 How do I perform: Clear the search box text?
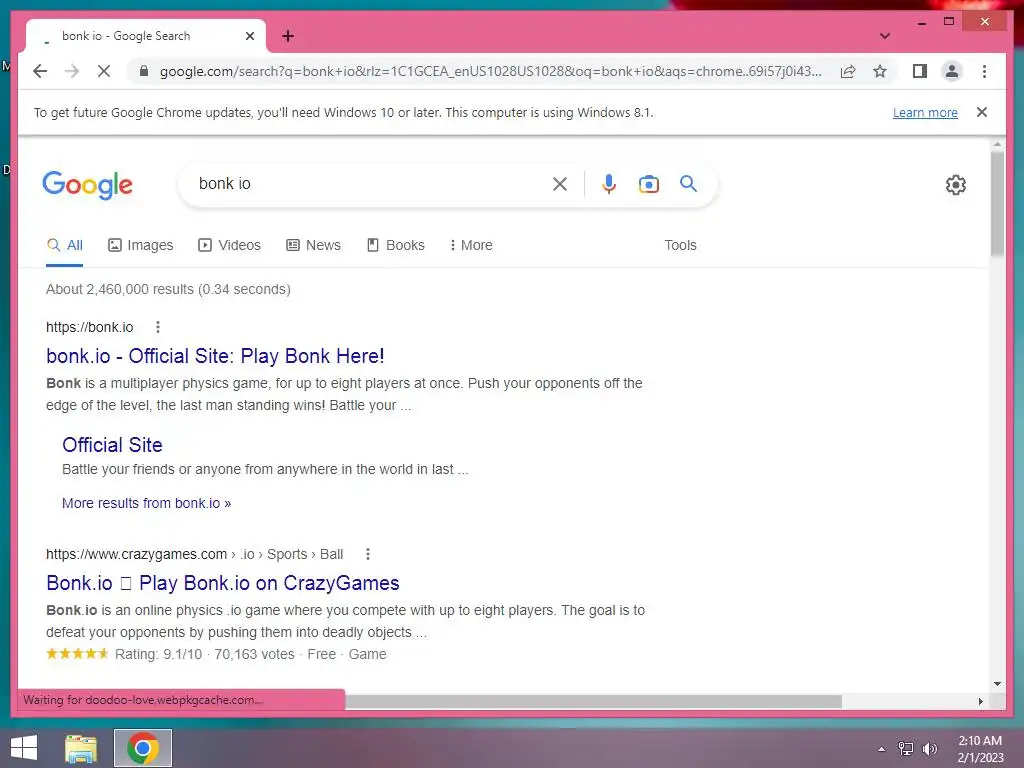(560, 184)
